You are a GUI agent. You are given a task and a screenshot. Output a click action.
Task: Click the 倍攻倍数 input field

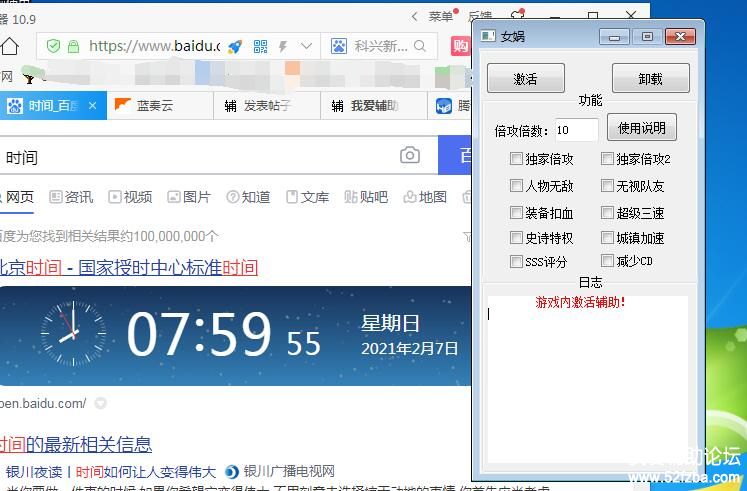pyautogui.click(x=576, y=130)
